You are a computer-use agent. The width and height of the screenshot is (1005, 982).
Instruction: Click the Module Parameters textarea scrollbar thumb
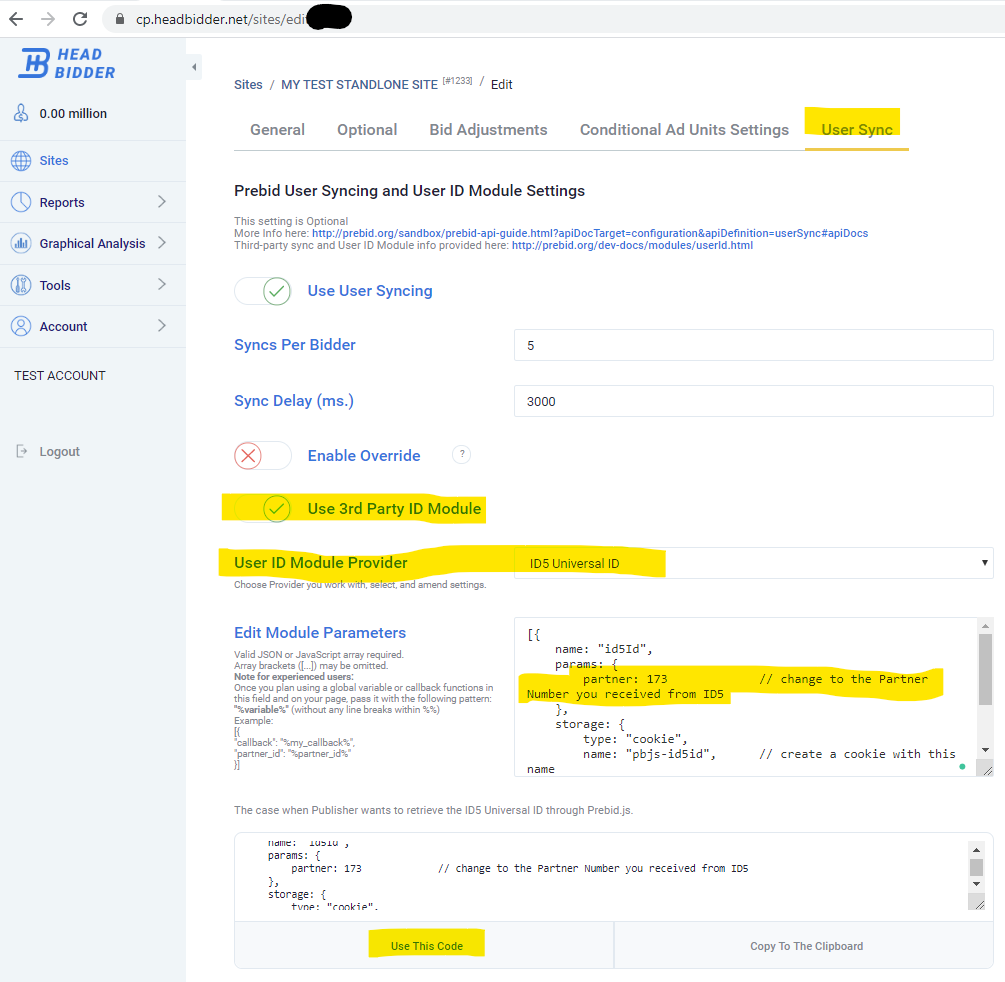985,669
